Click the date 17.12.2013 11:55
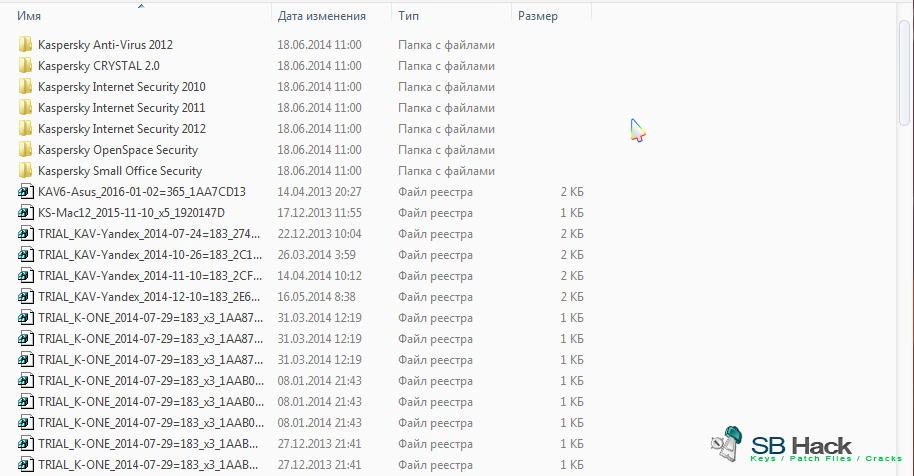Viewport: 914px width, 476px height. [319, 213]
